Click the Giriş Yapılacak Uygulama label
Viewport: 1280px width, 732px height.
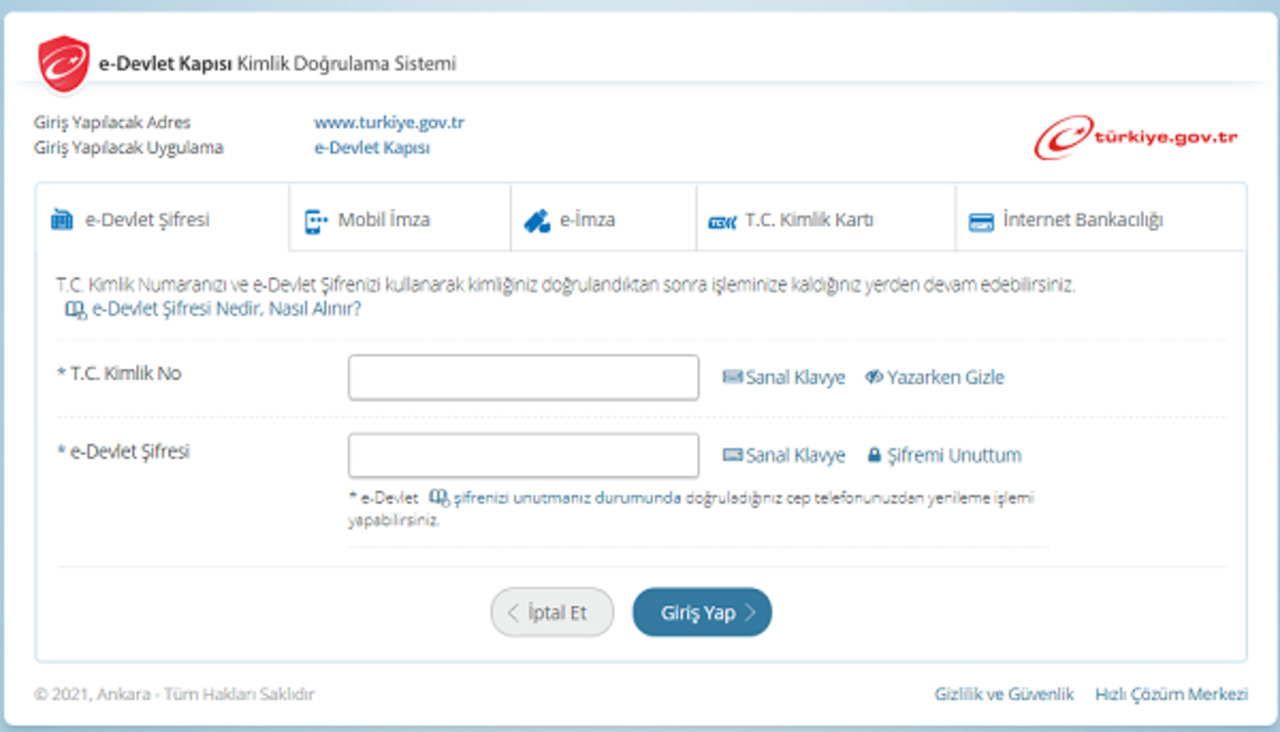(x=129, y=148)
